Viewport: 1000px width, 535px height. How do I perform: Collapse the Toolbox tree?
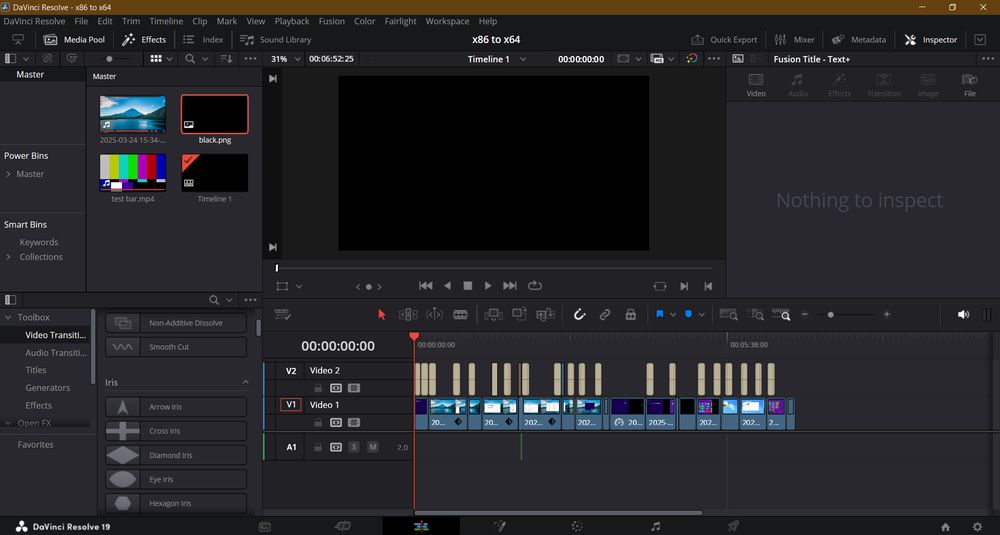(x=8, y=317)
